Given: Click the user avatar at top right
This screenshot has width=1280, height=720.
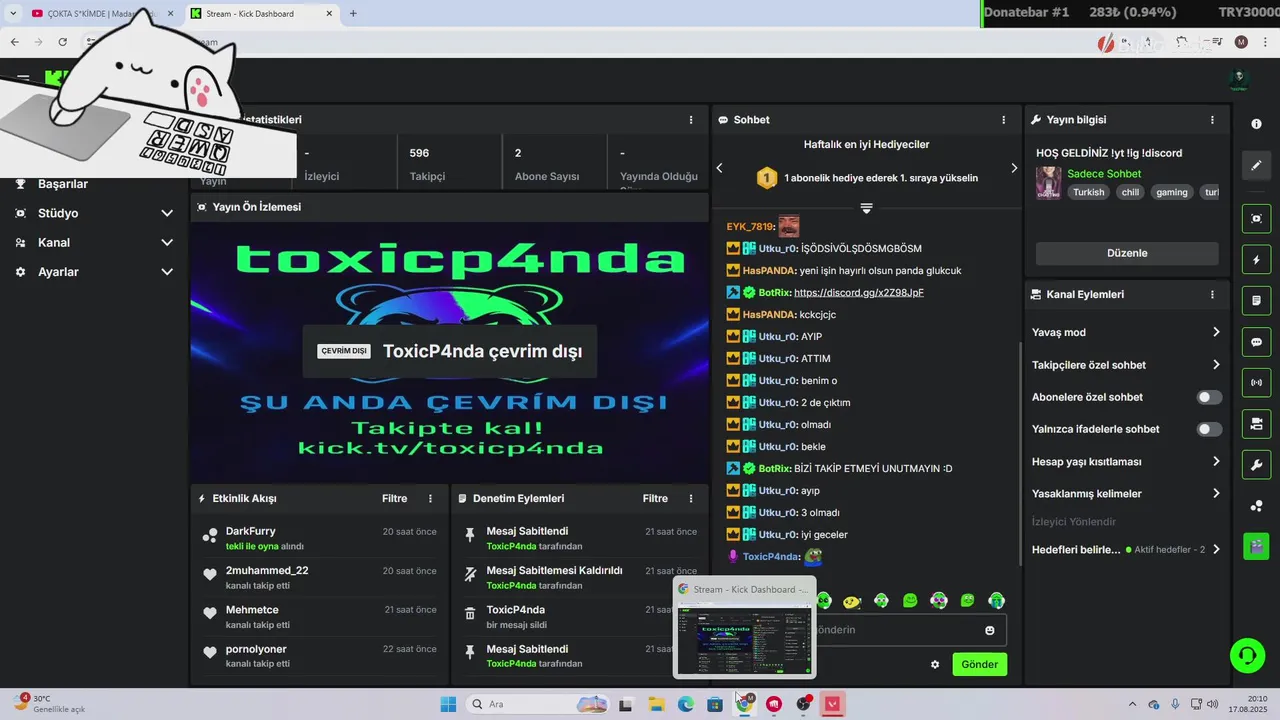Looking at the screenshot, I should [x=1239, y=80].
